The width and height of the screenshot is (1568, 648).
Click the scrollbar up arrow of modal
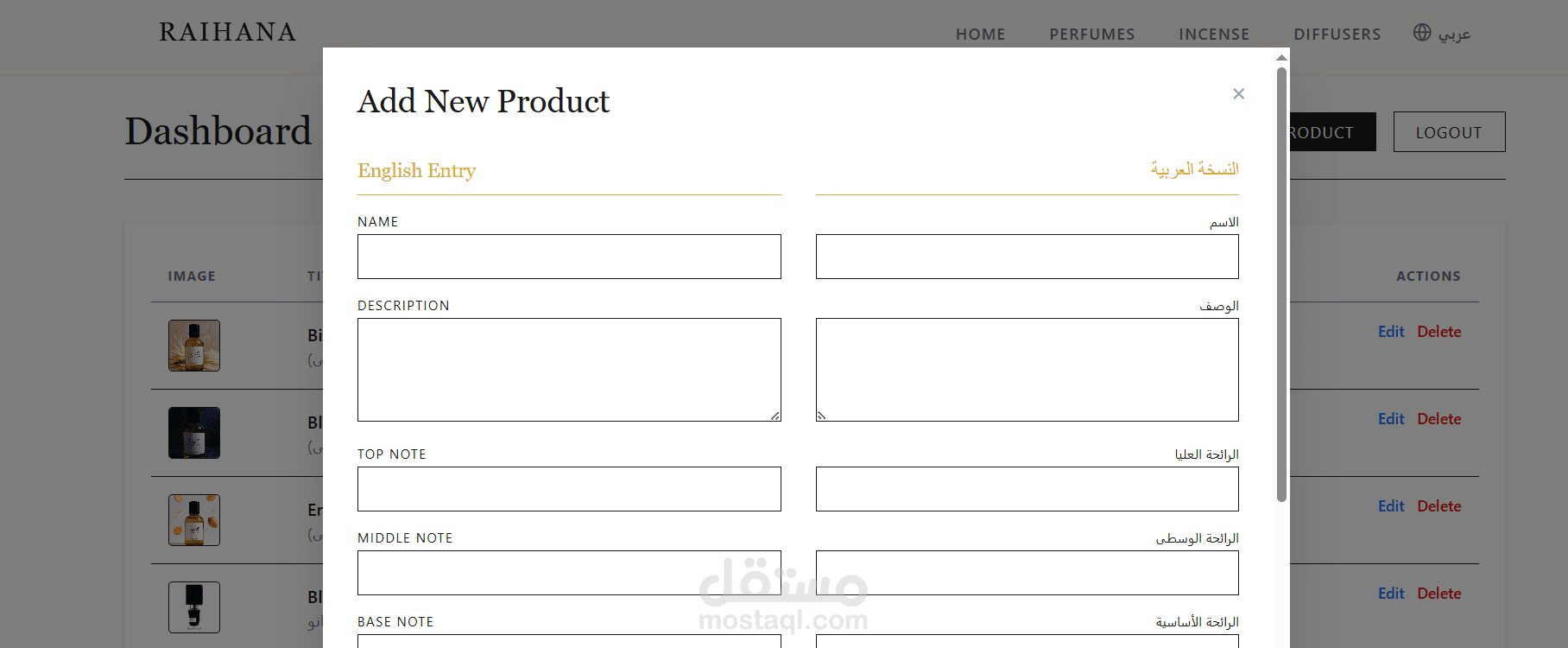(x=1281, y=57)
